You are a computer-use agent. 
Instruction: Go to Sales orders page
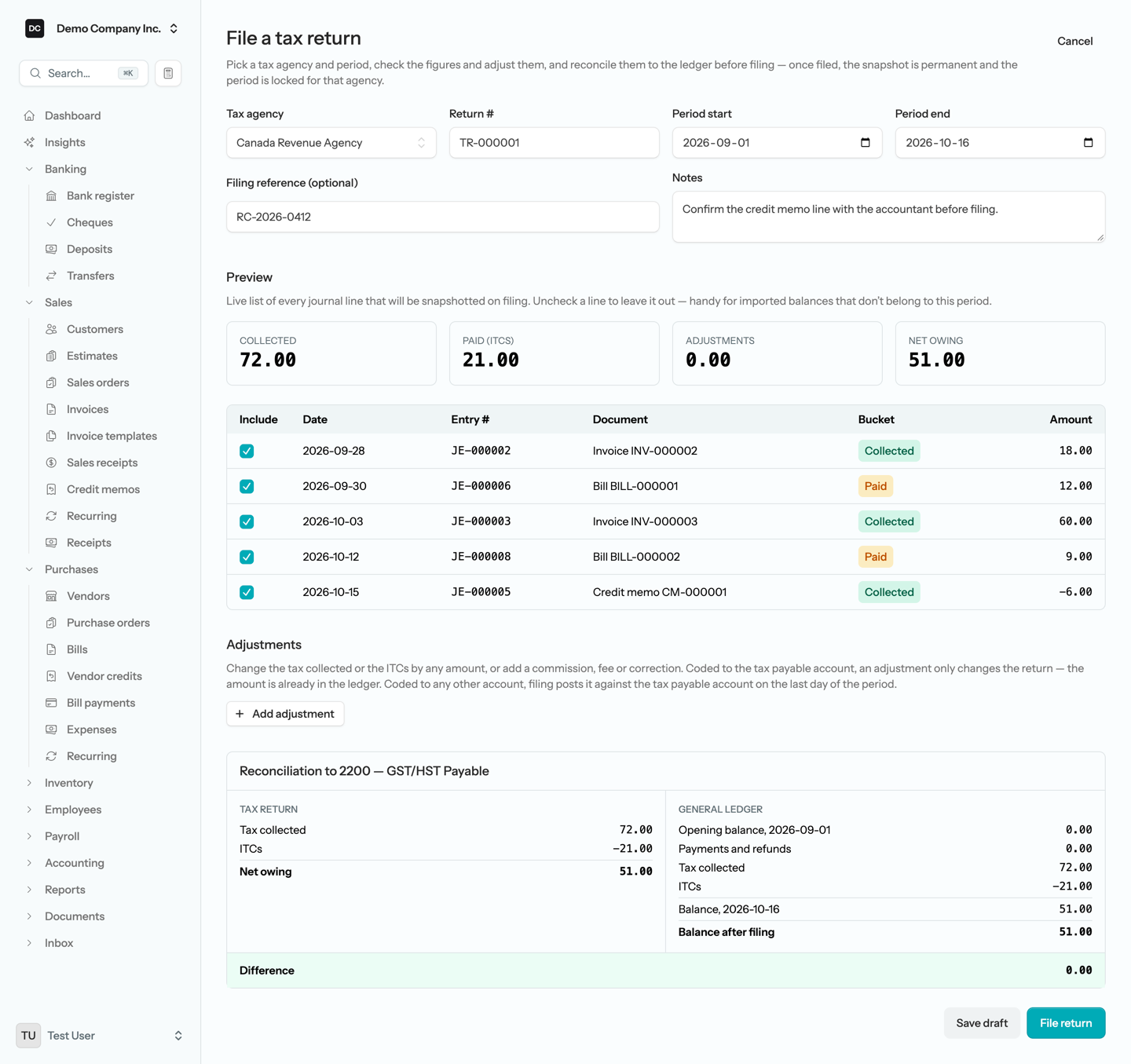(x=97, y=382)
